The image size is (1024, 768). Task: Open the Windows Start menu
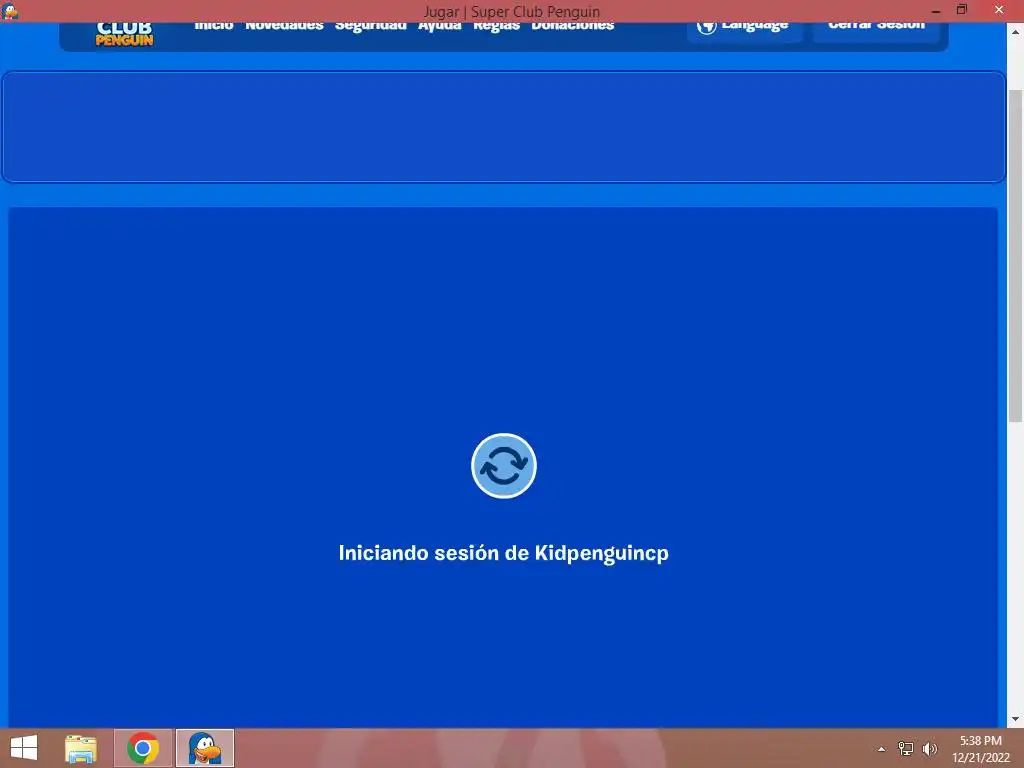(24, 748)
